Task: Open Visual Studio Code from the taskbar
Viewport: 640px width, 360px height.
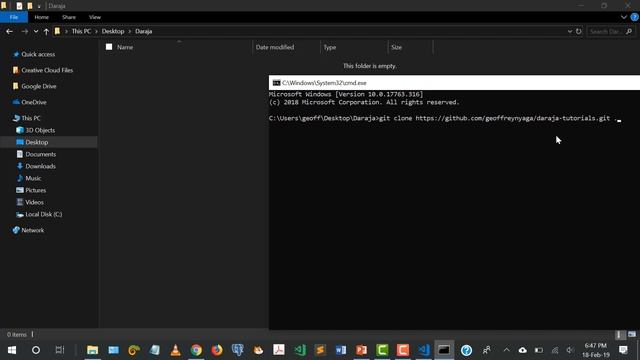Action: pyautogui.click(x=423, y=350)
